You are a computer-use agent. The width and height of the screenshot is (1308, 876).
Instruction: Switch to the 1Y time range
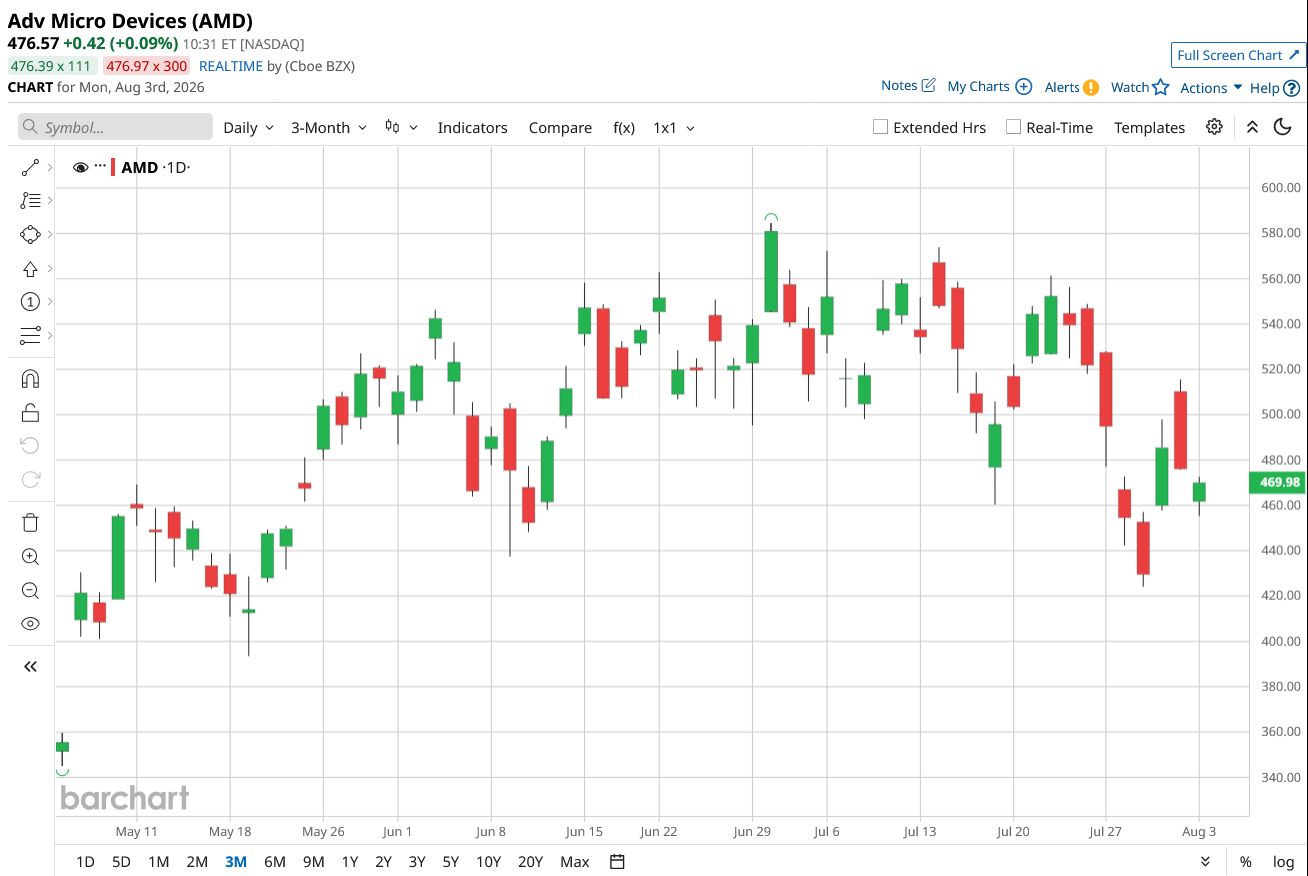pyautogui.click(x=350, y=862)
